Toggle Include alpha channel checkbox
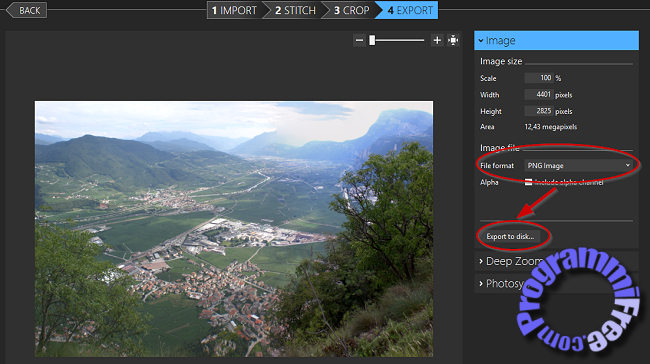 coord(529,182)
